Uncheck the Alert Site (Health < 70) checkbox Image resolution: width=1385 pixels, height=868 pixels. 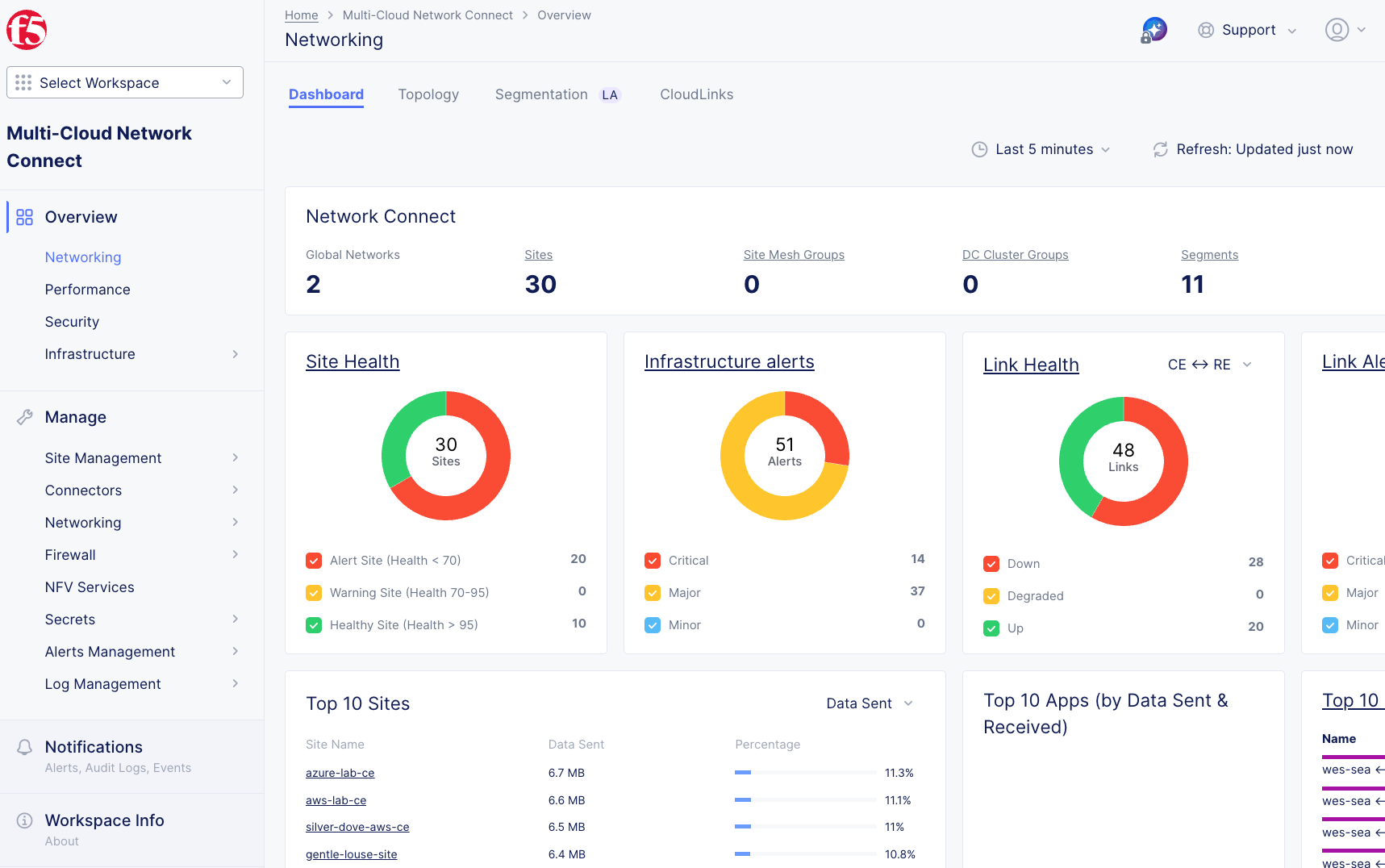[x=314, y=561]
